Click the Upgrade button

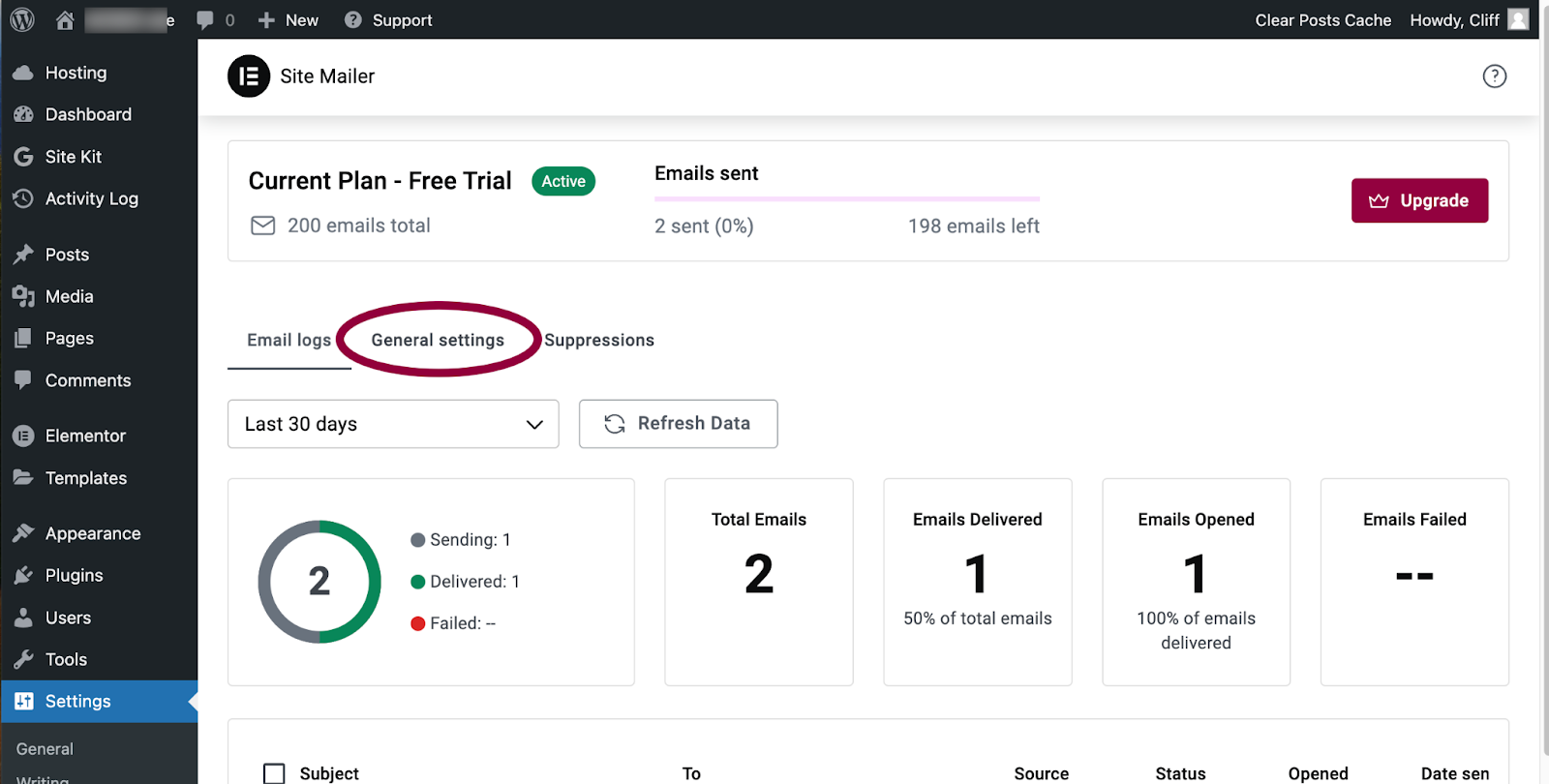click(1419, 200)
